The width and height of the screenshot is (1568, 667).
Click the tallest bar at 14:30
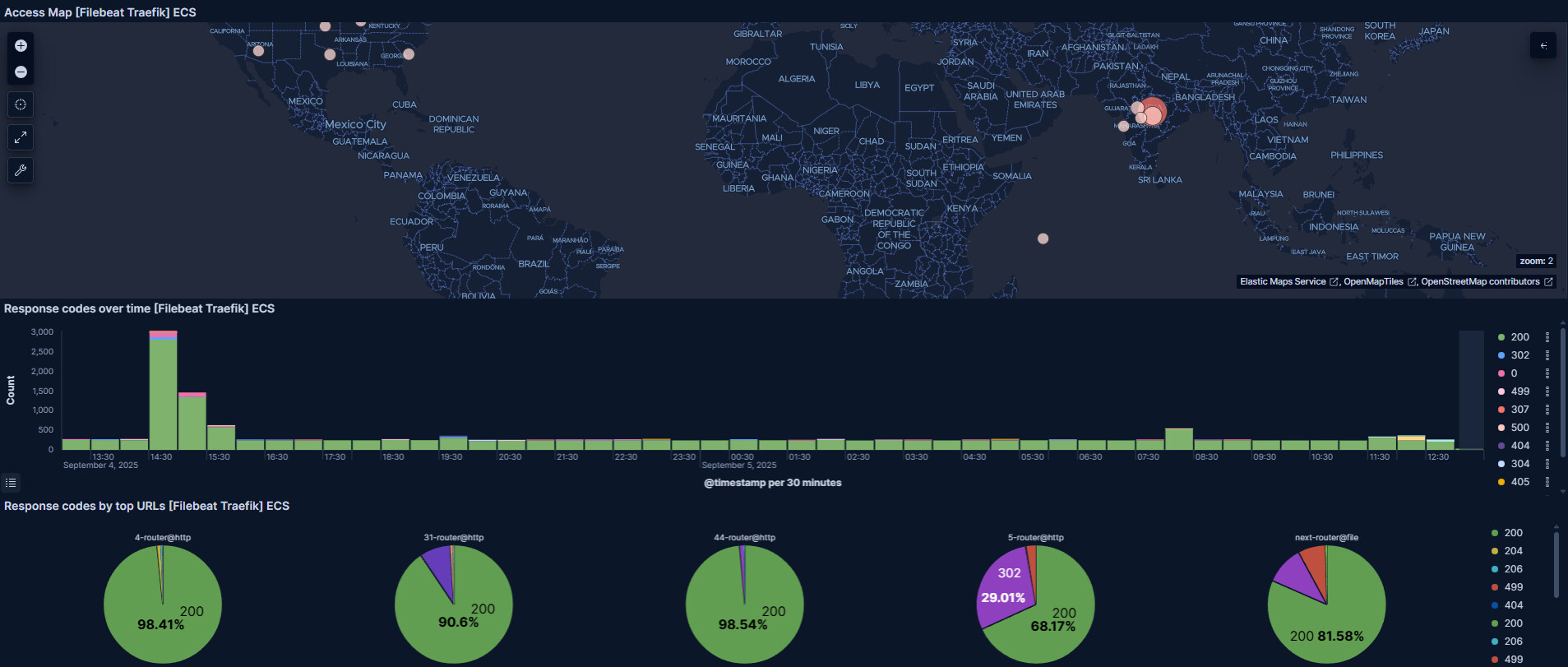click(163, 395)
